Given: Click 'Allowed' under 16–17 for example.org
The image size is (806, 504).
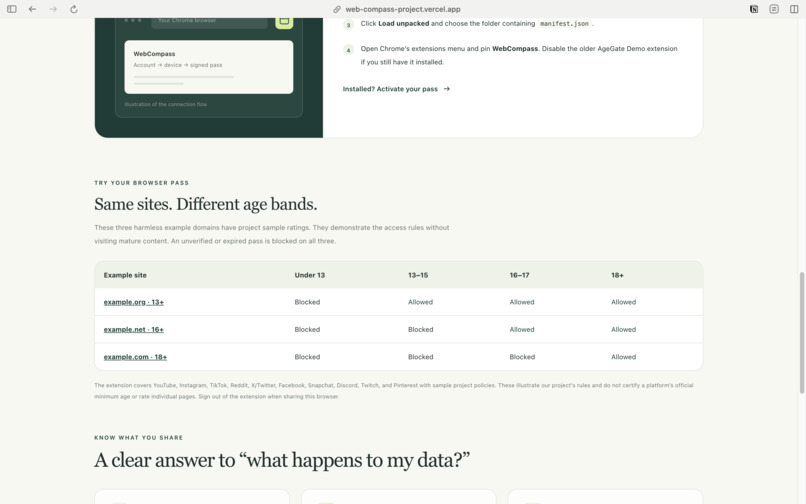Looking at the screenshot, I should [x=522, y=302].
